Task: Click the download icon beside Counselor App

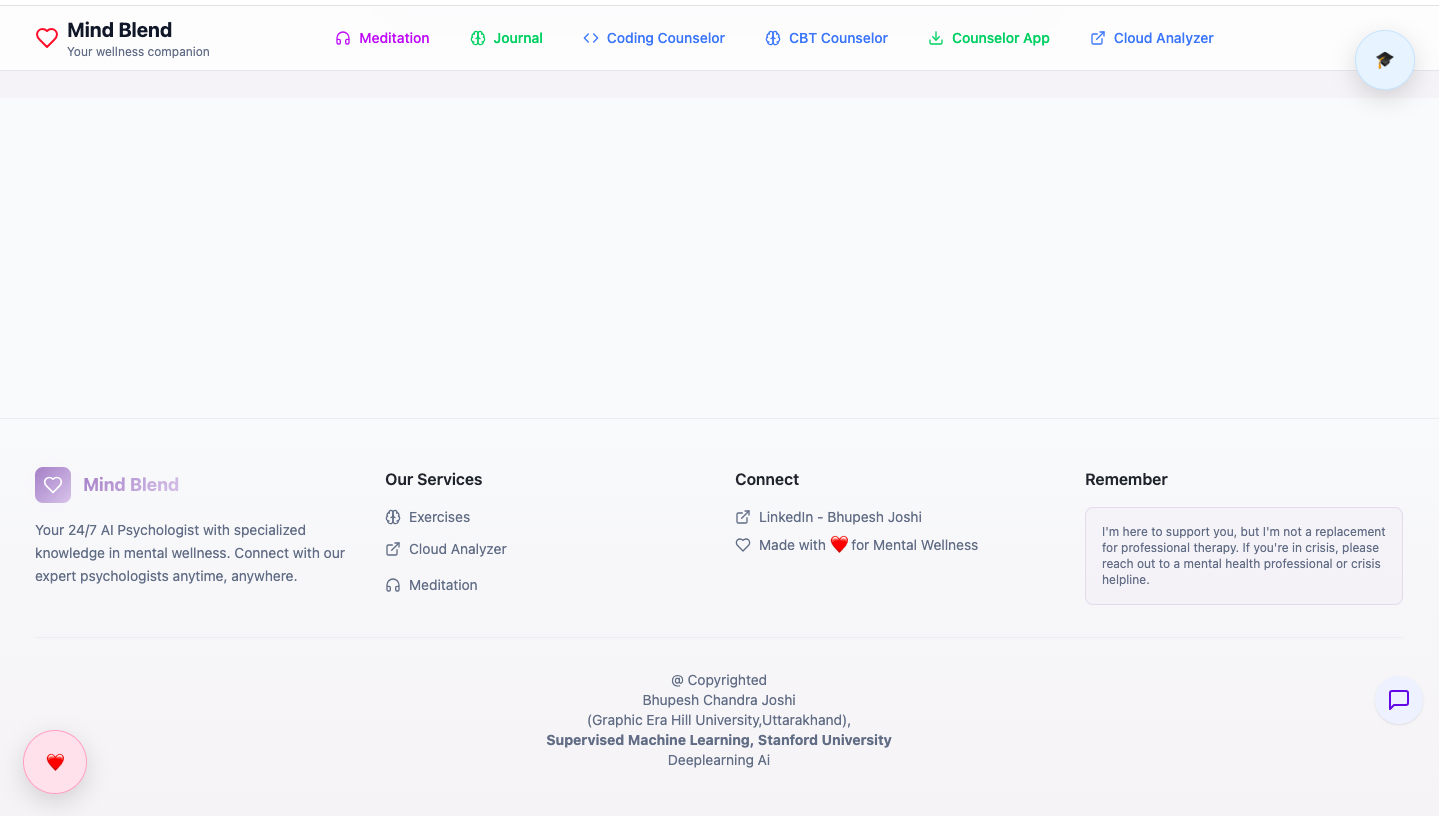Action: tap(936, 38)
